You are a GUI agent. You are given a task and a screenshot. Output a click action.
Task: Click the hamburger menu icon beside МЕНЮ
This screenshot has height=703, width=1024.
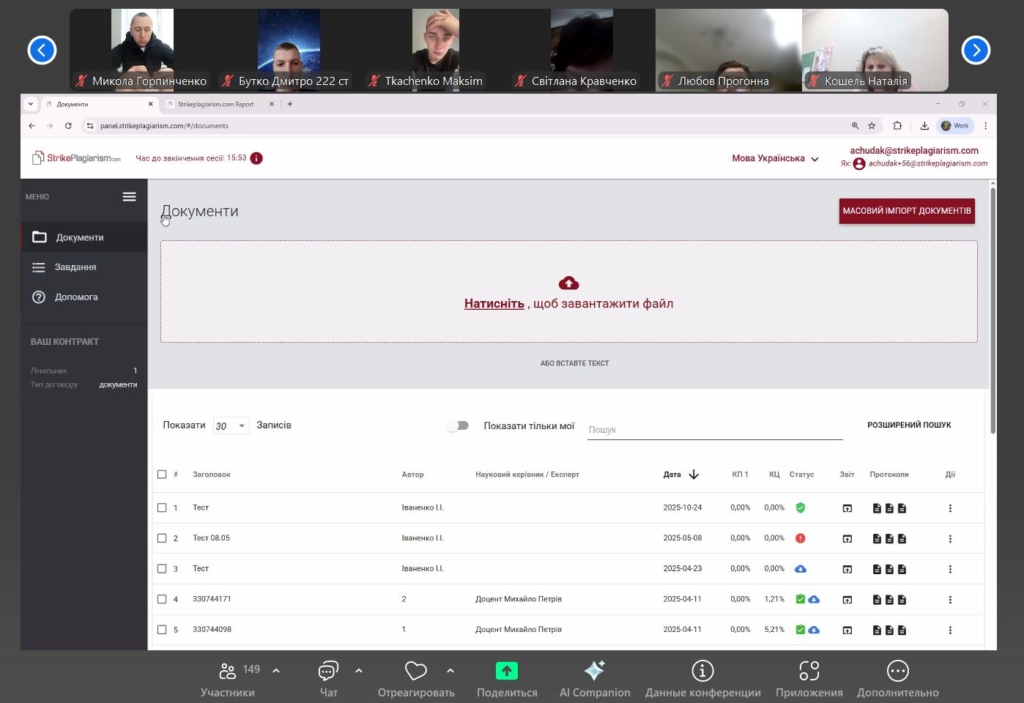129,196
